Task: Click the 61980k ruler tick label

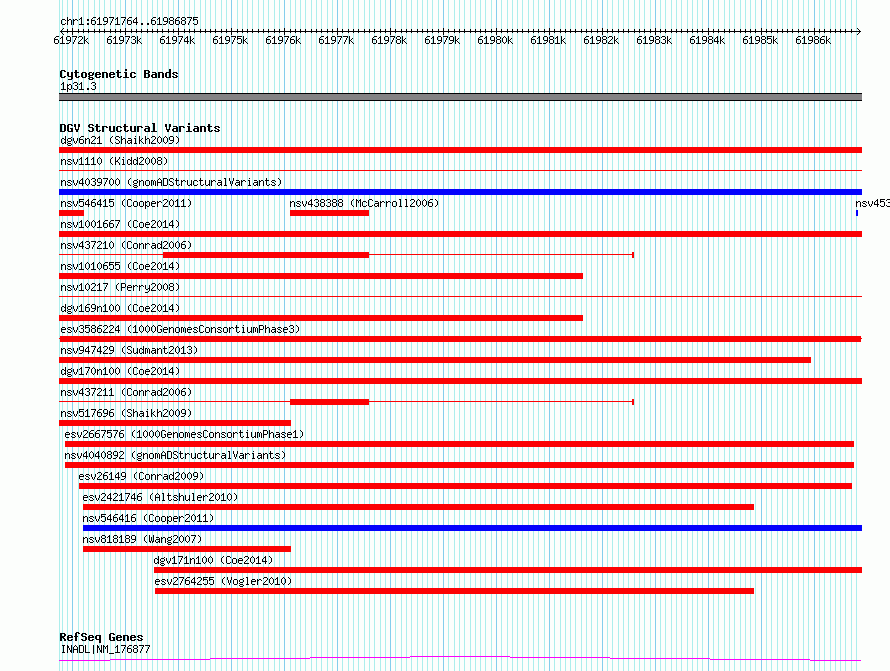Action: pyautogui.click(x=495, y=40)
